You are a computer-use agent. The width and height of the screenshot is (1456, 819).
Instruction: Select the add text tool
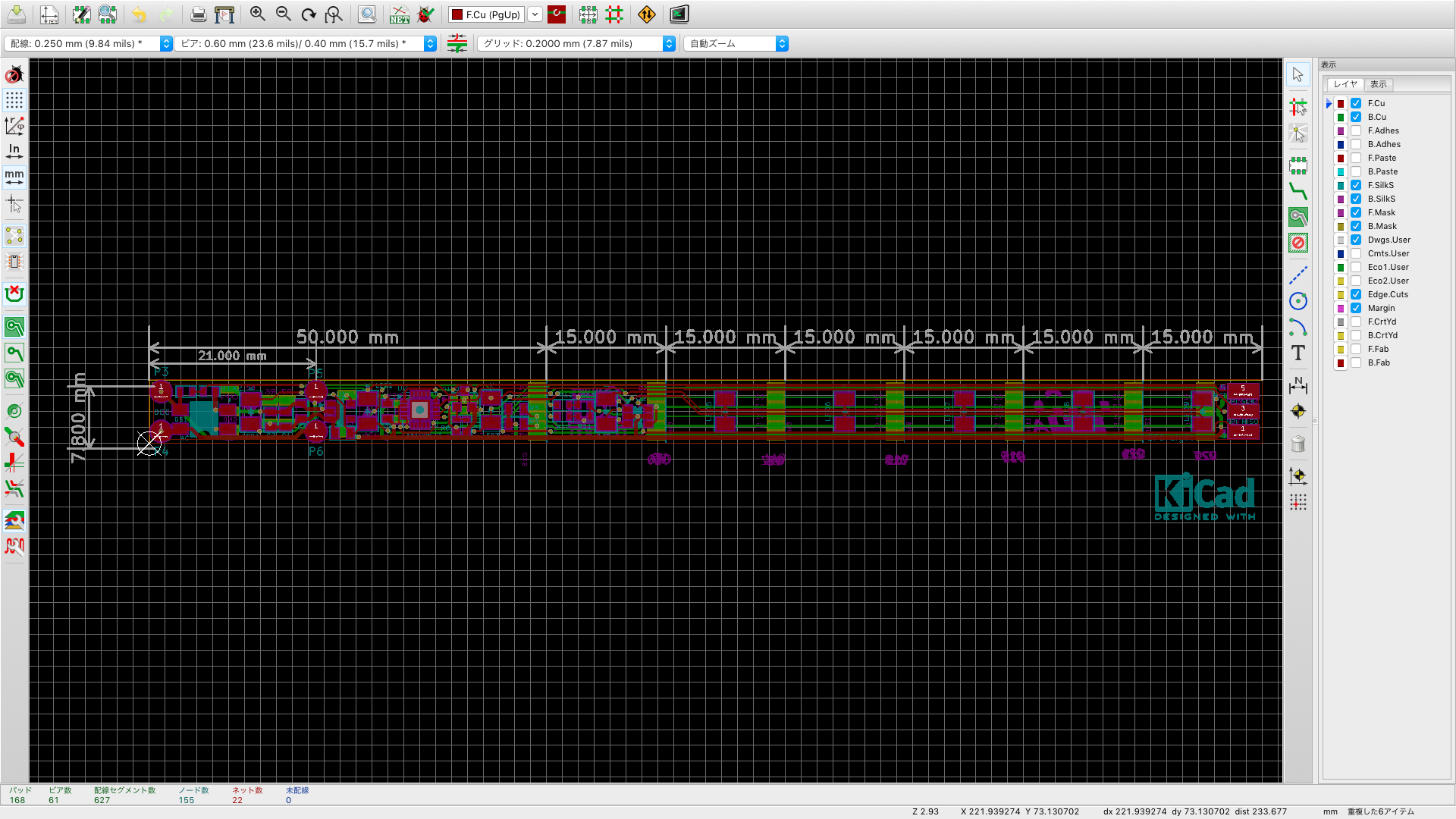(1298, 353)
